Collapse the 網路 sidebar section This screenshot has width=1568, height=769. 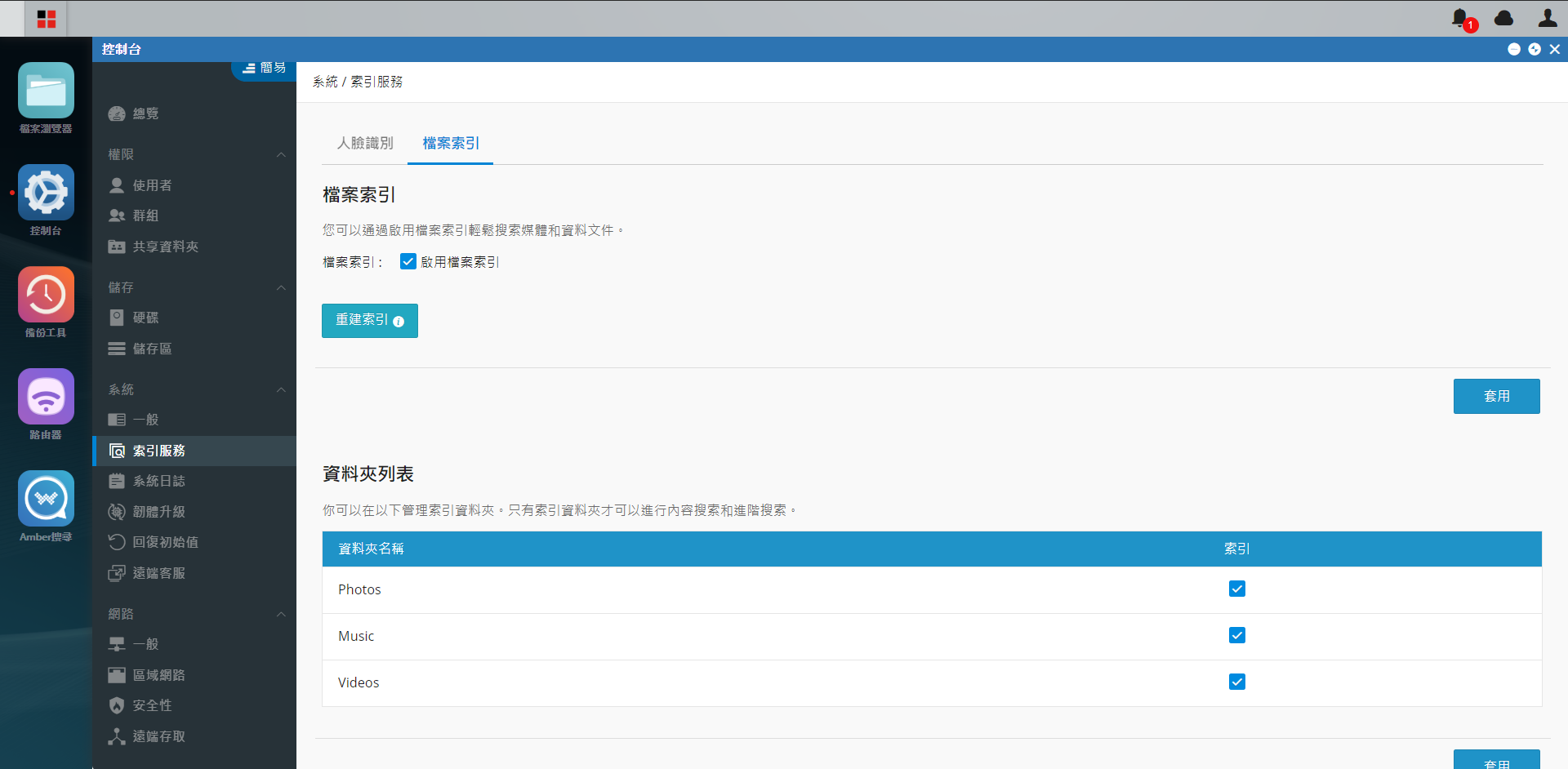tap(281, 614)
